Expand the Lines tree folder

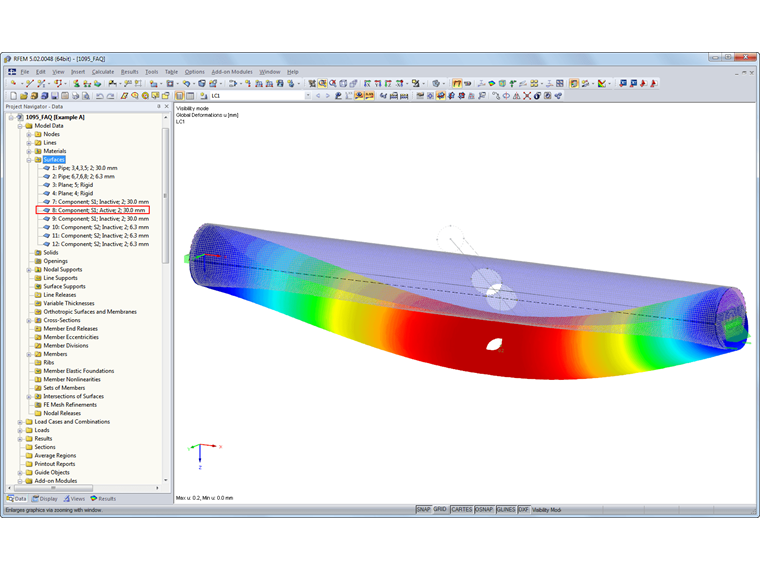(29, 143)
